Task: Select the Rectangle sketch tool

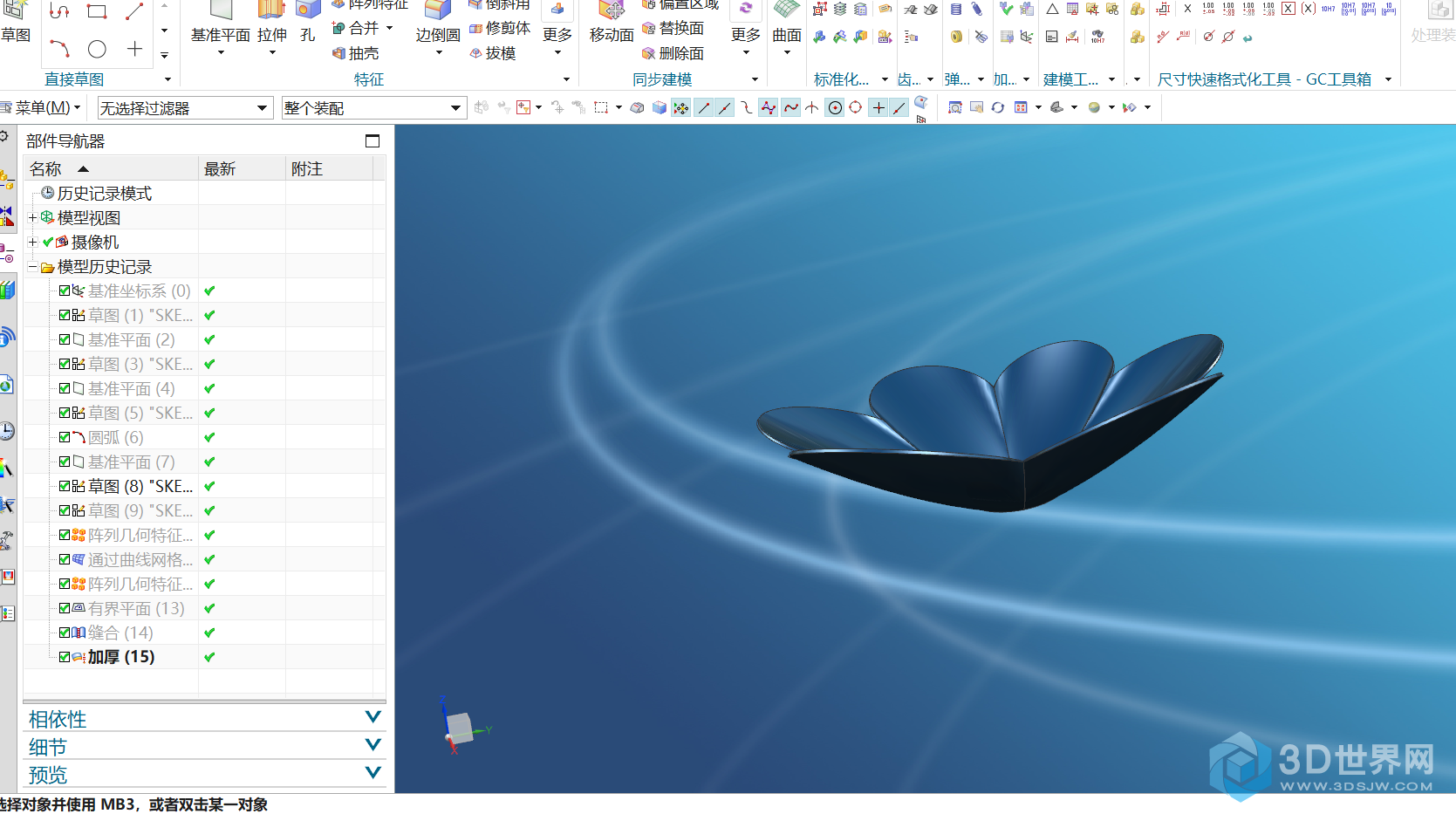Action: [97, 11]
